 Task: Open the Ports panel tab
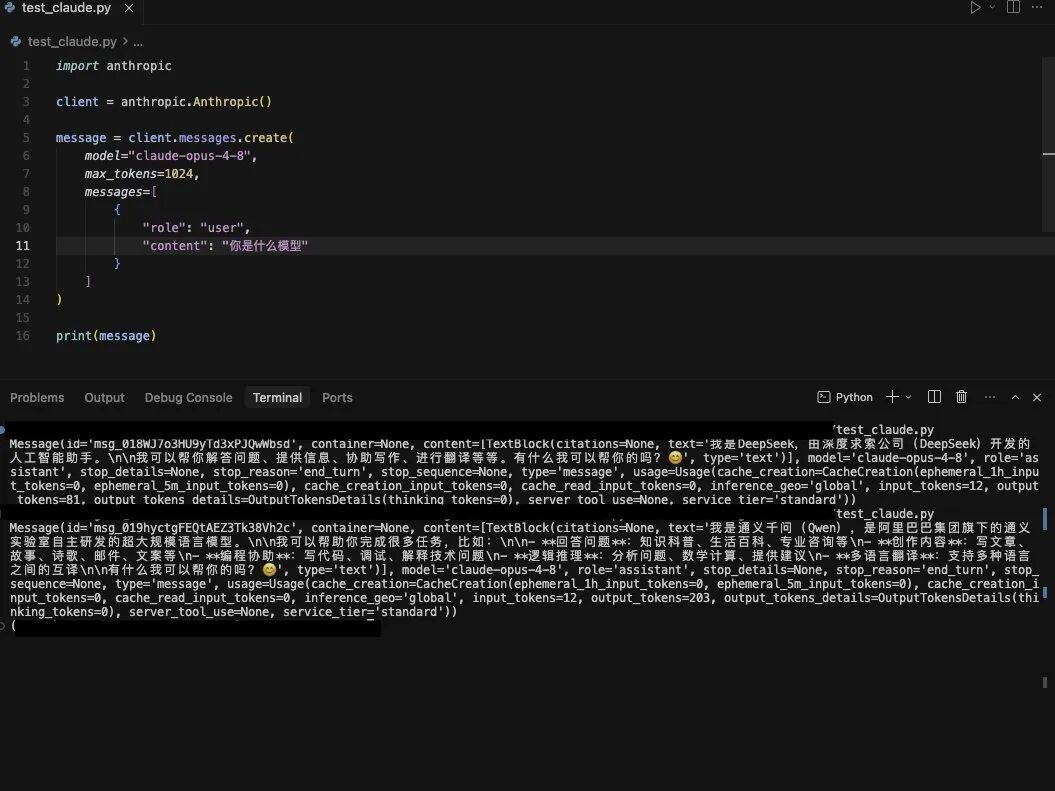pyautogui.click(x=337, y=398)
